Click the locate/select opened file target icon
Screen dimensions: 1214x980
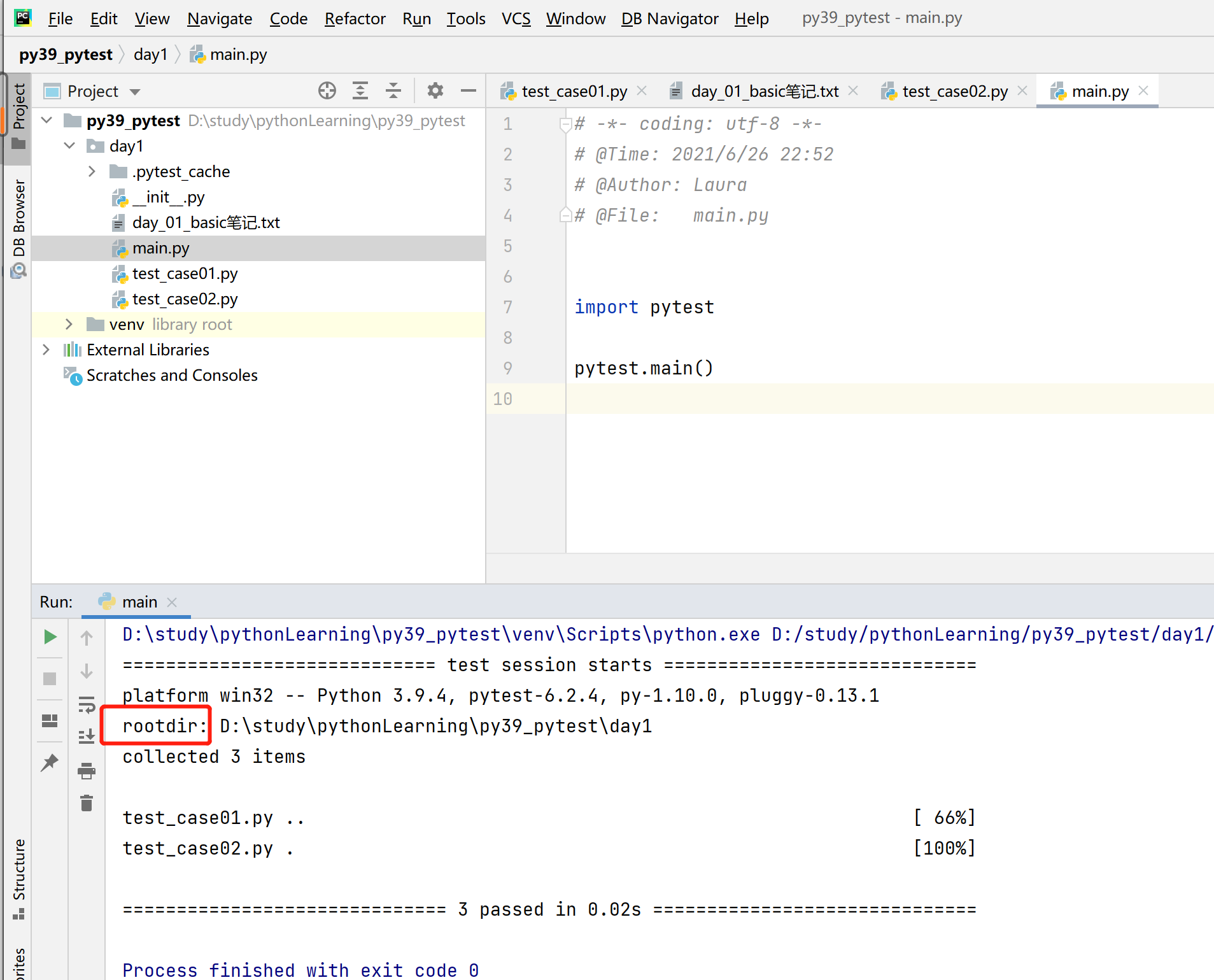click(327, 91)
